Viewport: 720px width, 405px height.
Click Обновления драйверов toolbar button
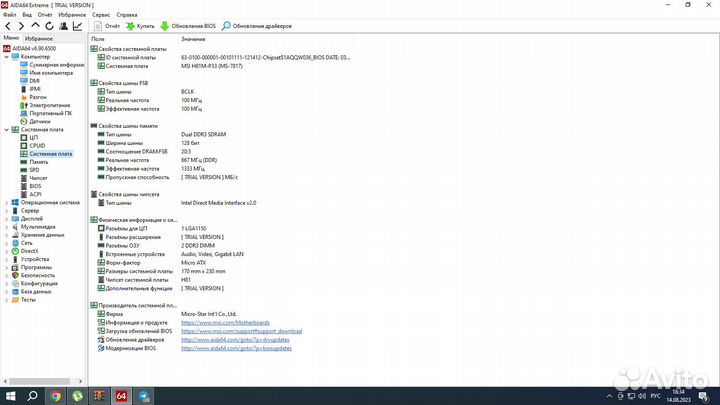(257, 26)
